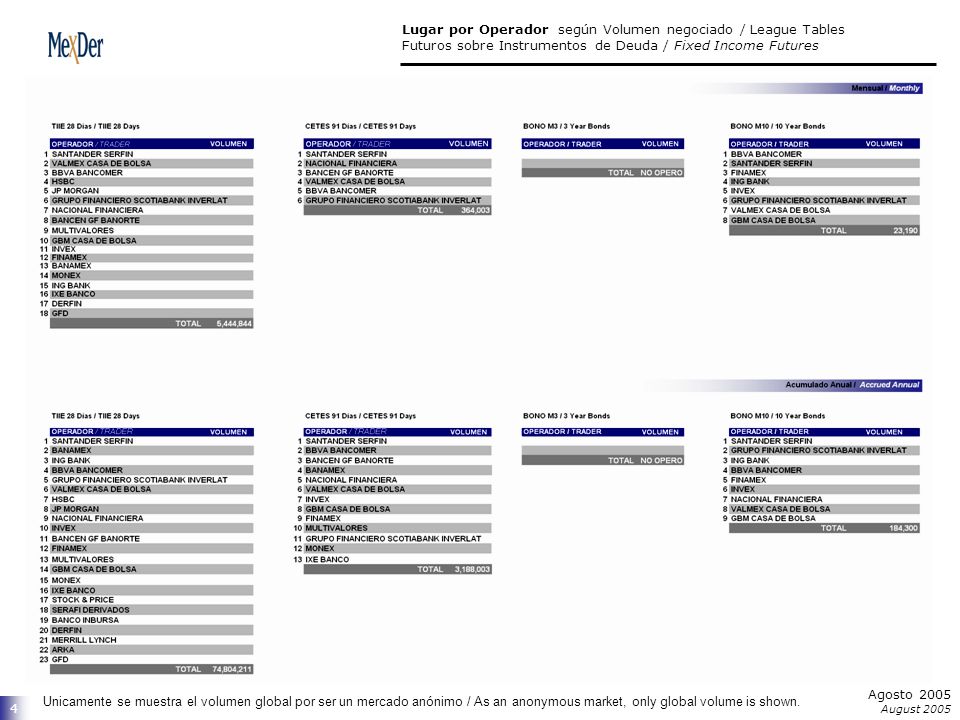The width and height of the screenshot is (960, 720).
Task: Click 'IXE BANCO' in annual CETES 91 table
Action: coord(327,560)
